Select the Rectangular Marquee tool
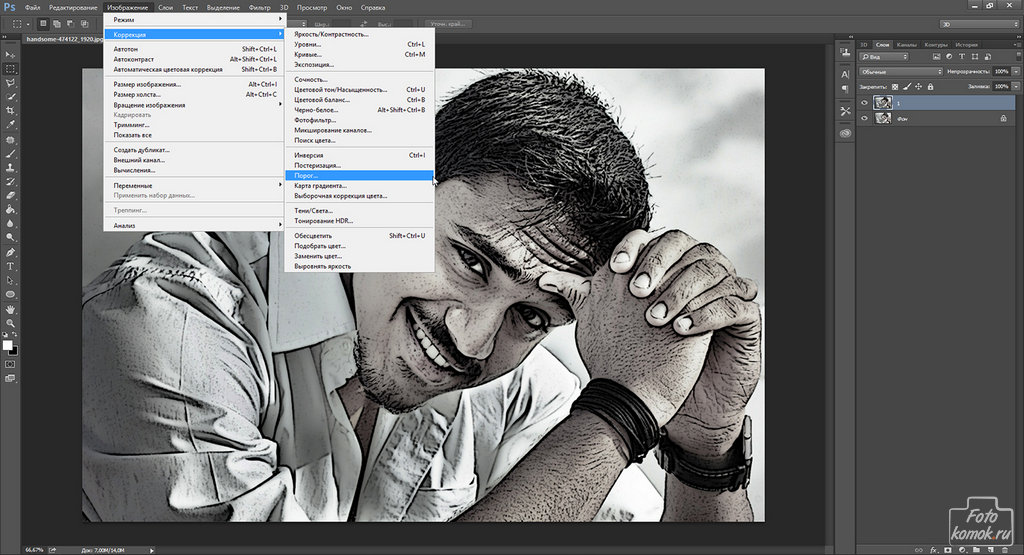The image size is (1024, 555). pos(10,69)
